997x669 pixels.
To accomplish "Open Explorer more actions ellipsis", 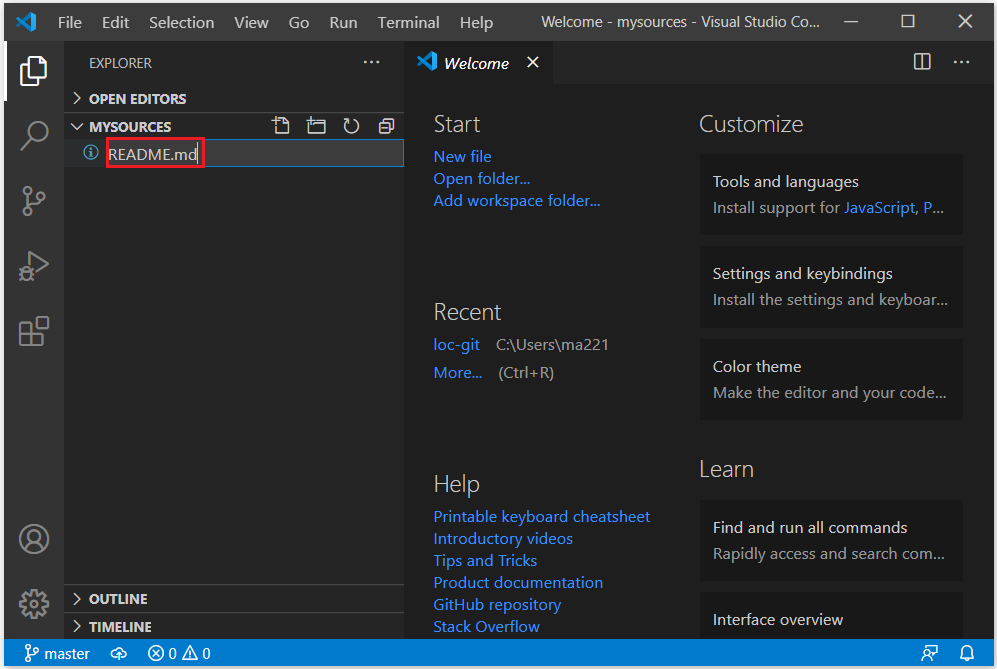I will (x=371, y=62).
